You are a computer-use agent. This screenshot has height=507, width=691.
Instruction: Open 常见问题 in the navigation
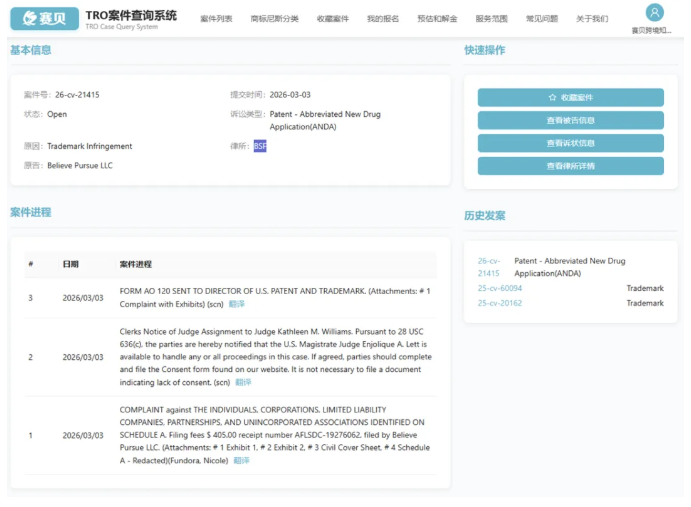click(x=542, y=19)
